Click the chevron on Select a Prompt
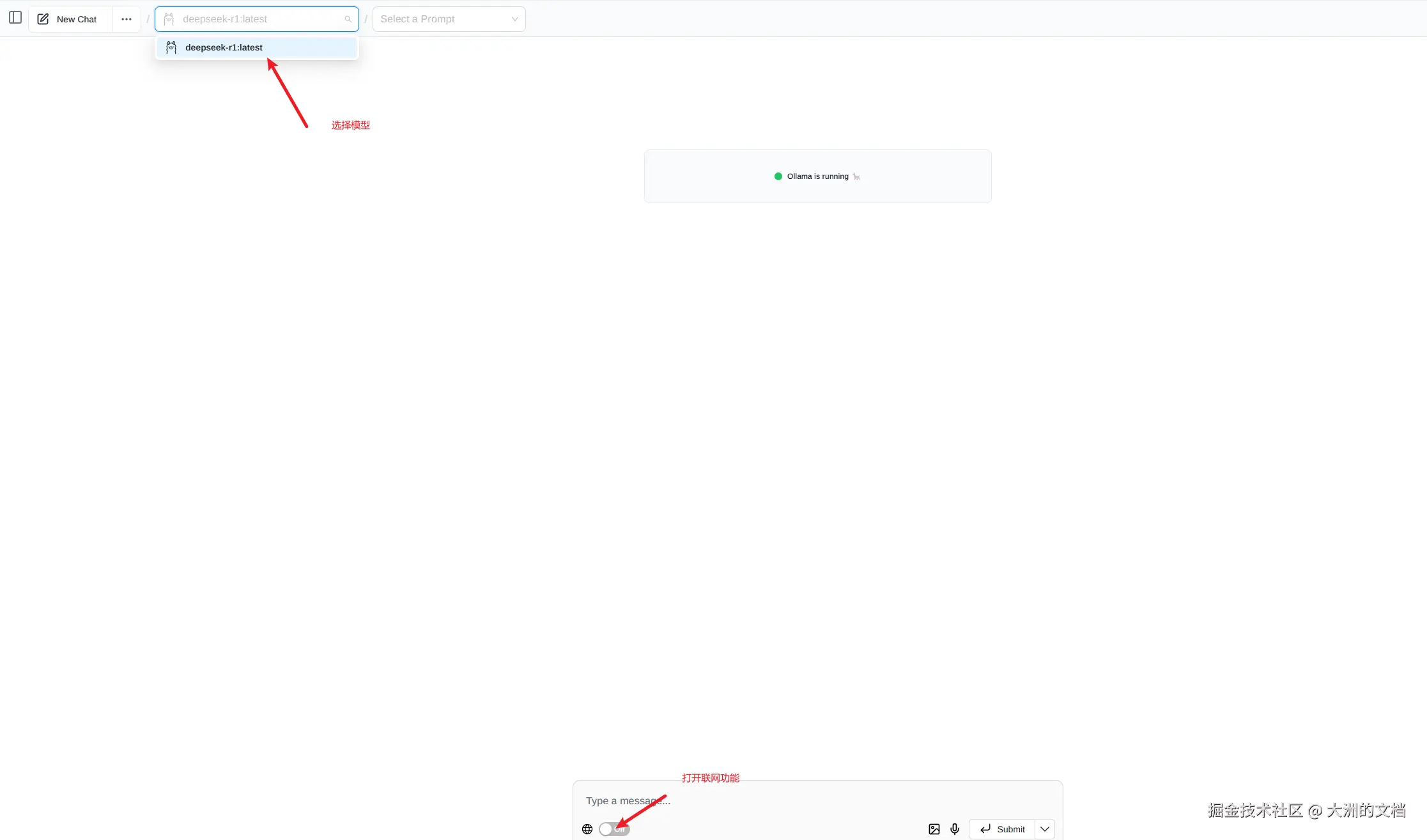The image size is (1427, 840). coord(514,19)
